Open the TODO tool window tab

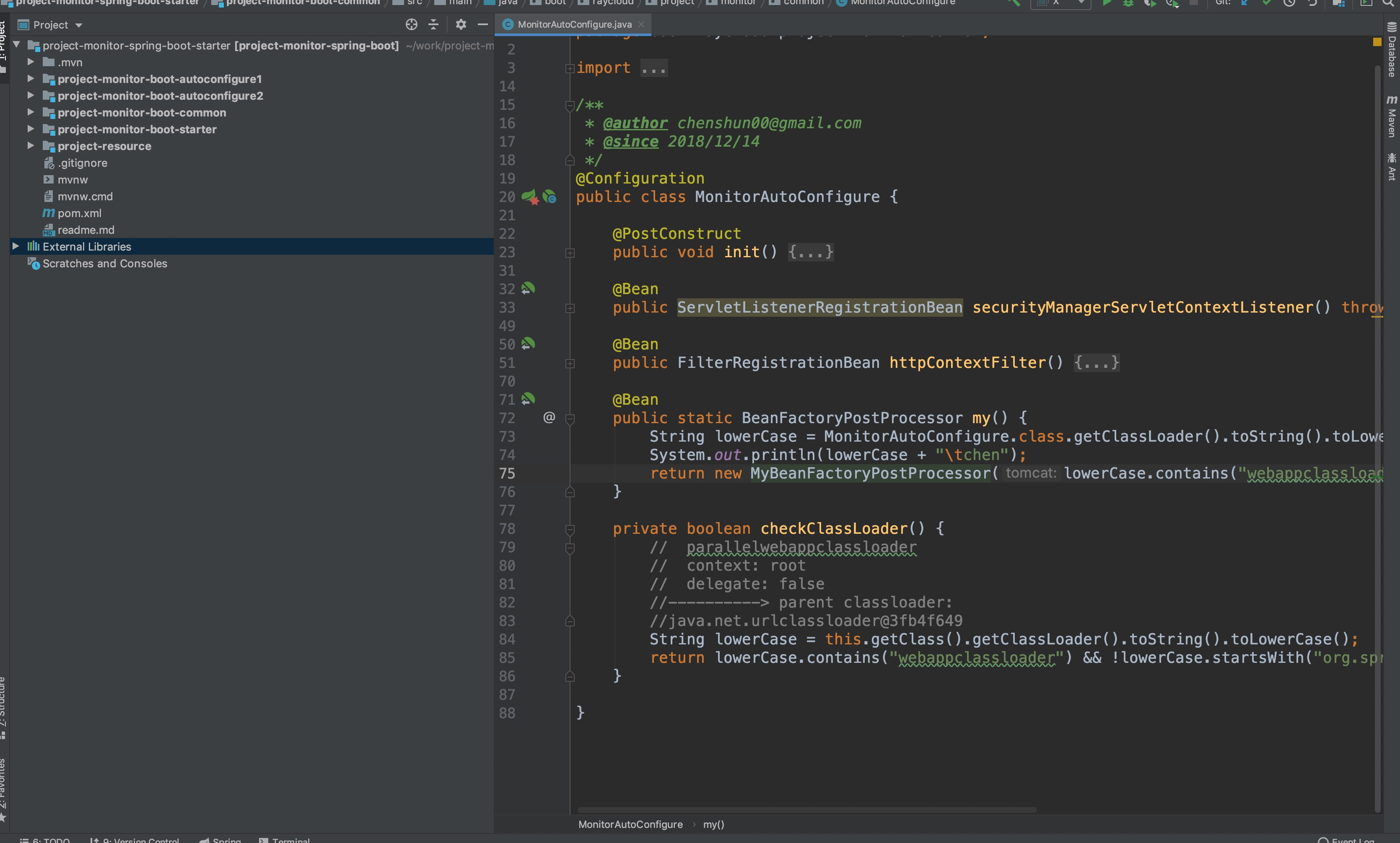45,839
